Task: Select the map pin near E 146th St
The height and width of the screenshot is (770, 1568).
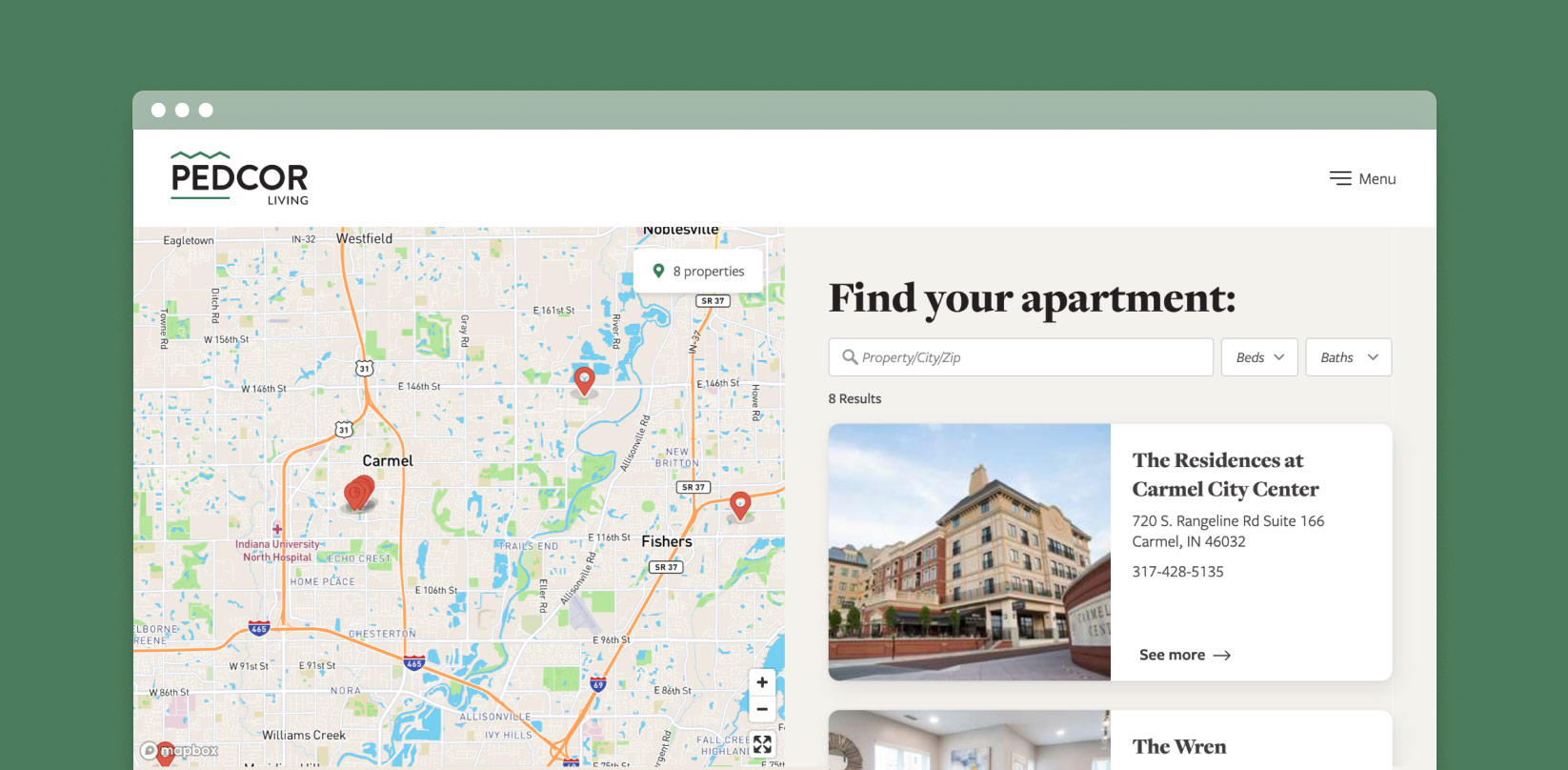Action: coord(584,379)
